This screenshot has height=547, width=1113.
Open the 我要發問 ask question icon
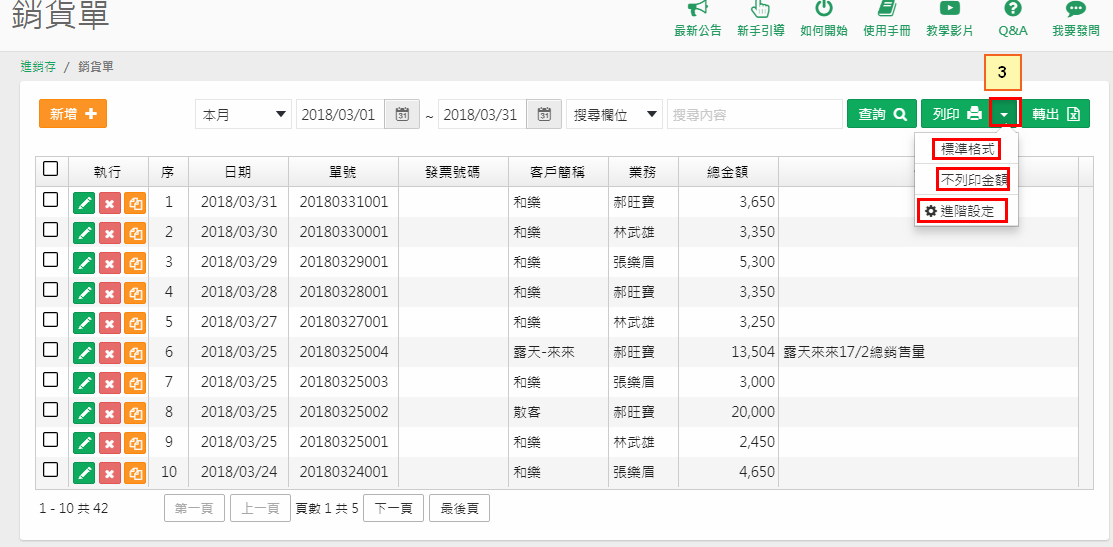(x=1076, y=9)
